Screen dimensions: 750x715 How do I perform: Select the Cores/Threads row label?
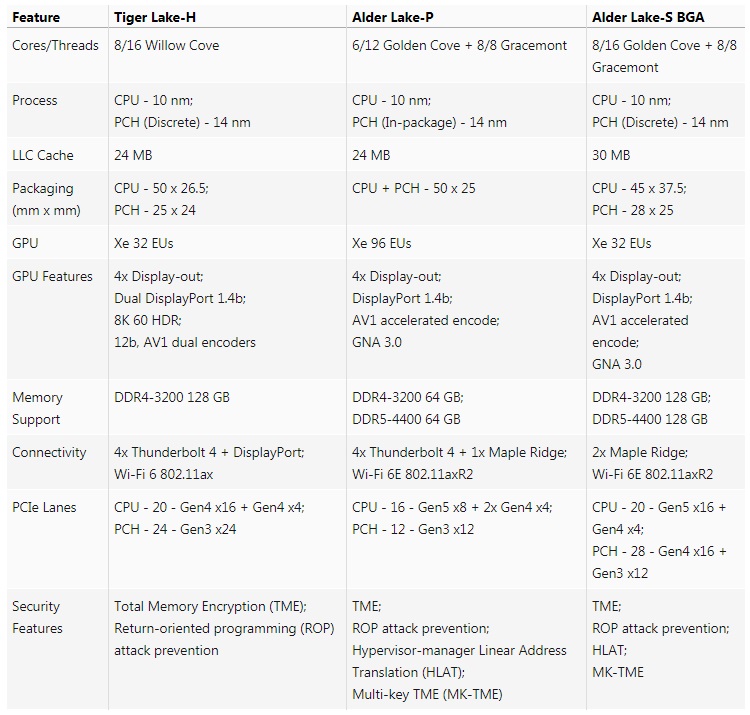click(x=55, y=45)
